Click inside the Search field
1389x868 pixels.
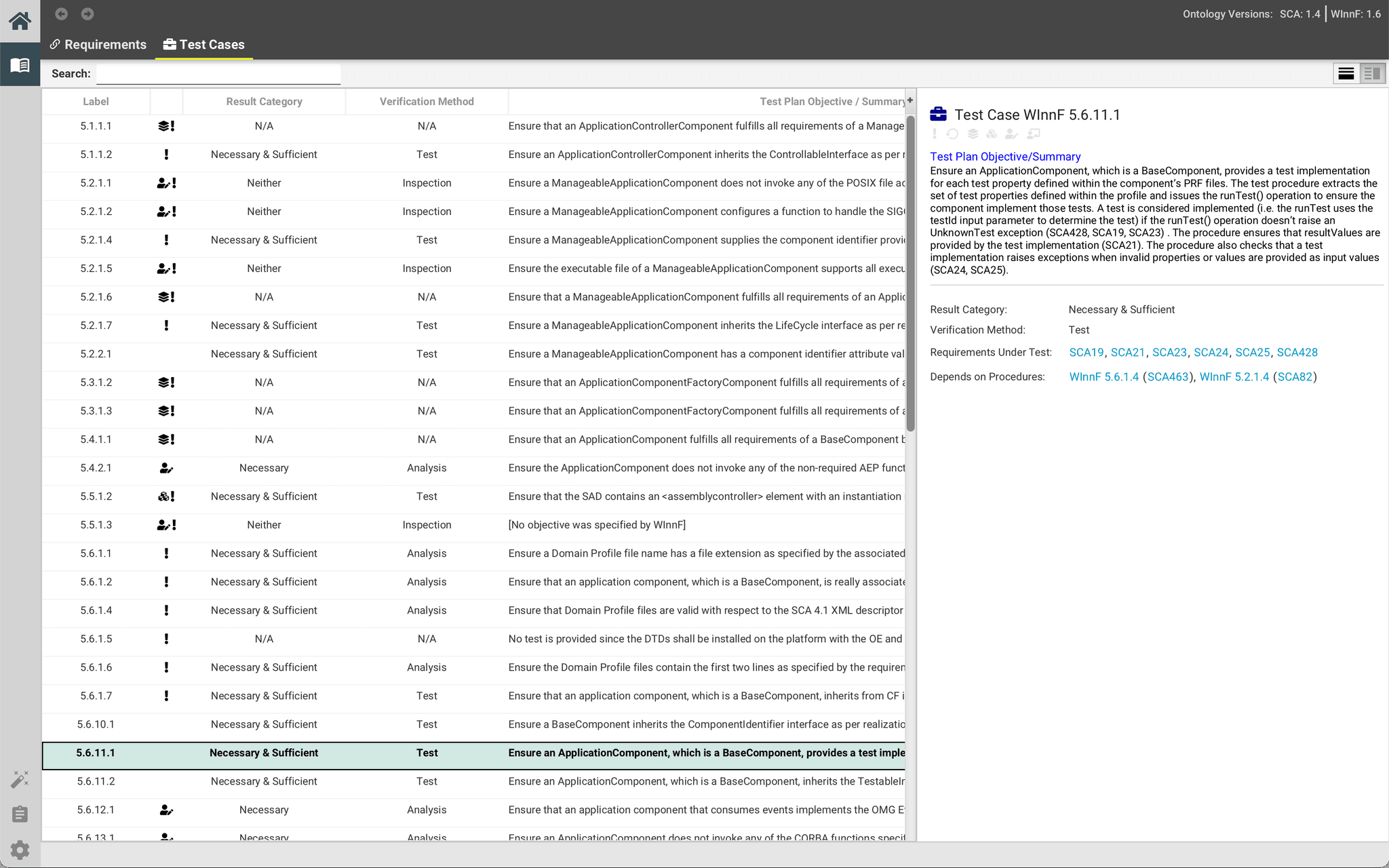(x=218, y=73)
